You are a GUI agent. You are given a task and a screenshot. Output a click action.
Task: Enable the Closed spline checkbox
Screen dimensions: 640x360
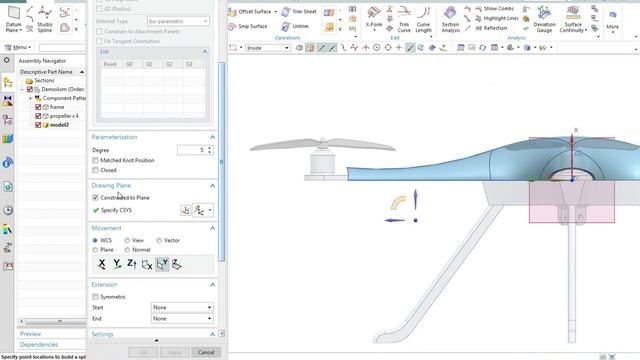click(95, 170)
